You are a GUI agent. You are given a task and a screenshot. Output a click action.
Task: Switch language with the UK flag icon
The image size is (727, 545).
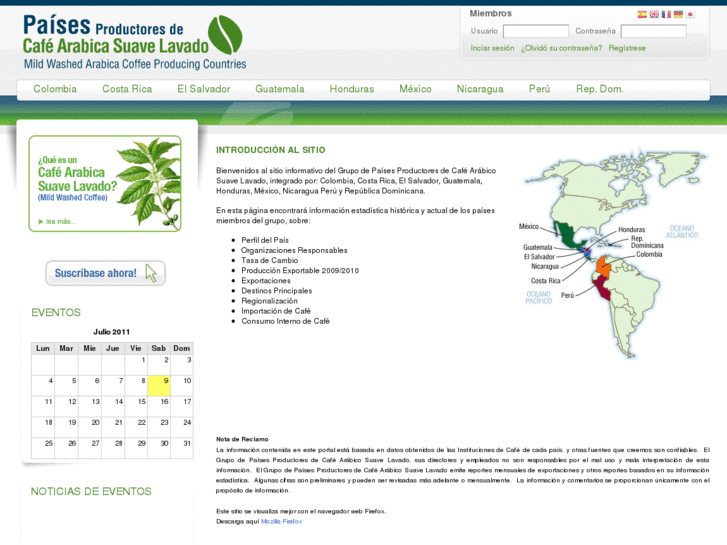pyautogui.click(x=654, y=14)
